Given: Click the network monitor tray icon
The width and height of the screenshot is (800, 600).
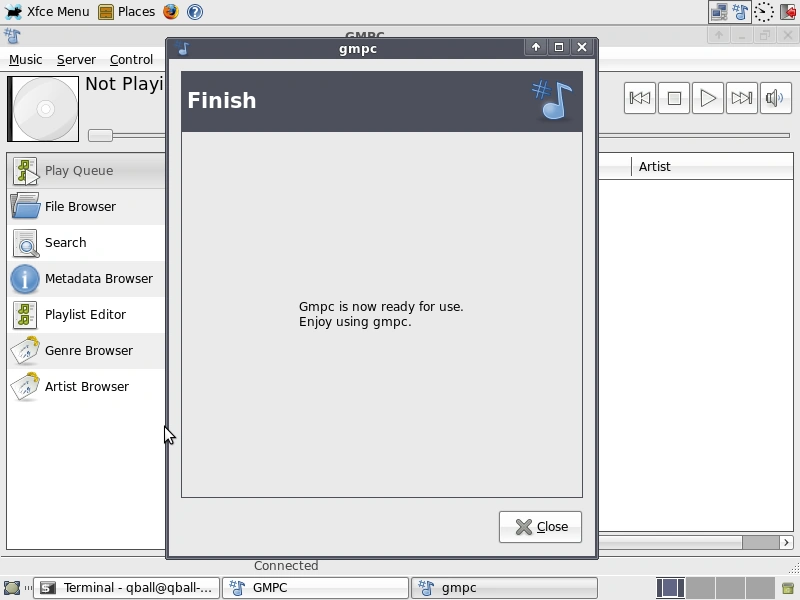Looking at the screenshot, I should (x=719, y=12).
